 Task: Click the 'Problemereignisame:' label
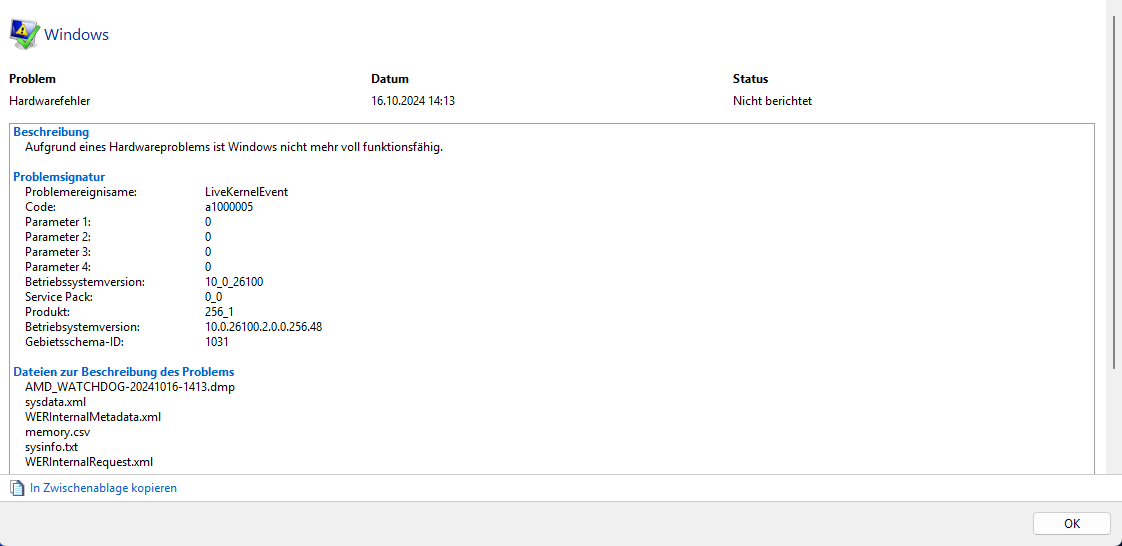(81, 192)
